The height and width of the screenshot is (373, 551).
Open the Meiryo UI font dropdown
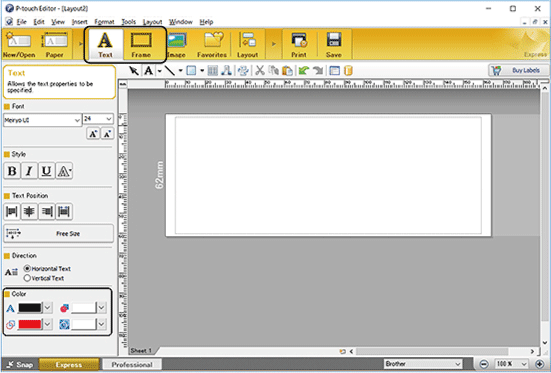(42, 120)
